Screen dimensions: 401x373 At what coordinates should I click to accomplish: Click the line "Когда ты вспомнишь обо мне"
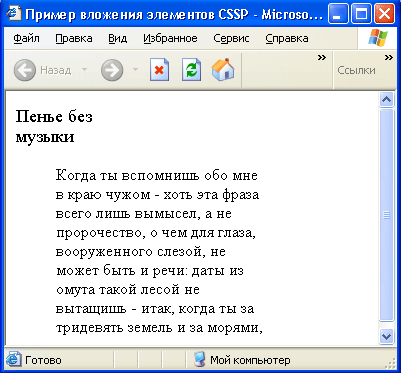[157, 175]
